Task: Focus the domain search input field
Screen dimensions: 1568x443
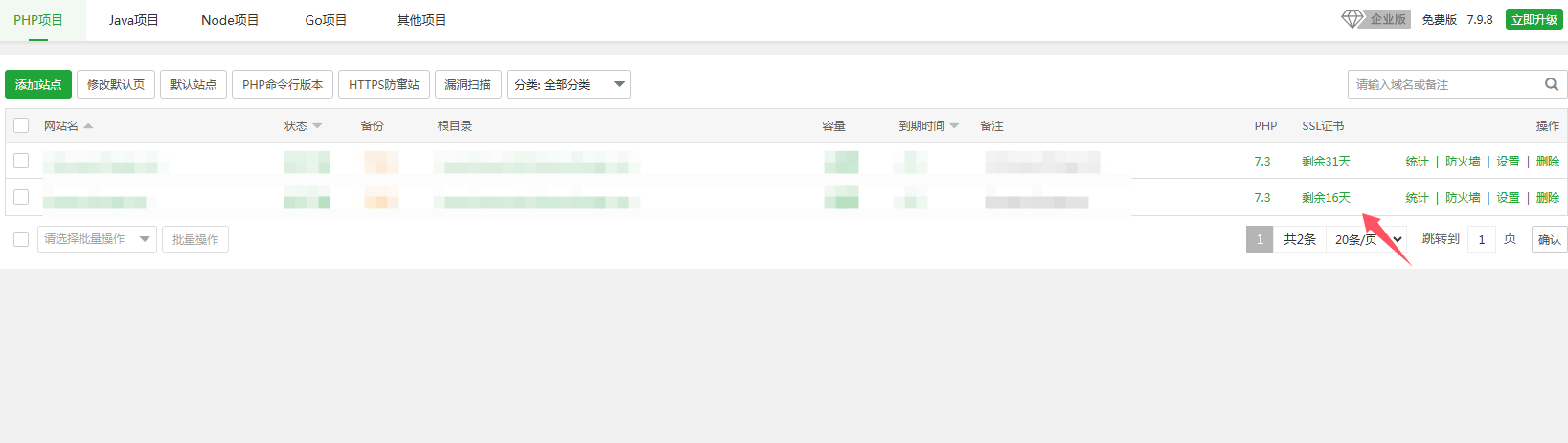Action: [x=1442, y=84]
